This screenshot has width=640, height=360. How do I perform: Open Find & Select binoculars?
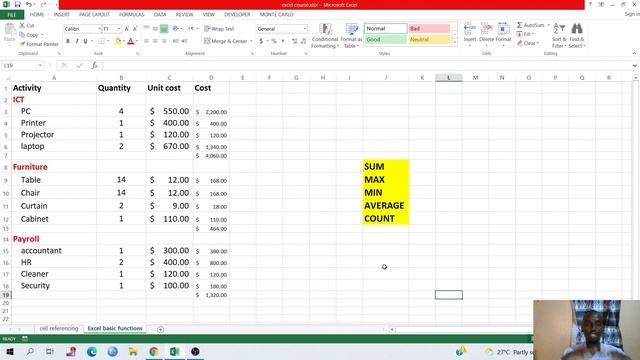tap(577, 36)
